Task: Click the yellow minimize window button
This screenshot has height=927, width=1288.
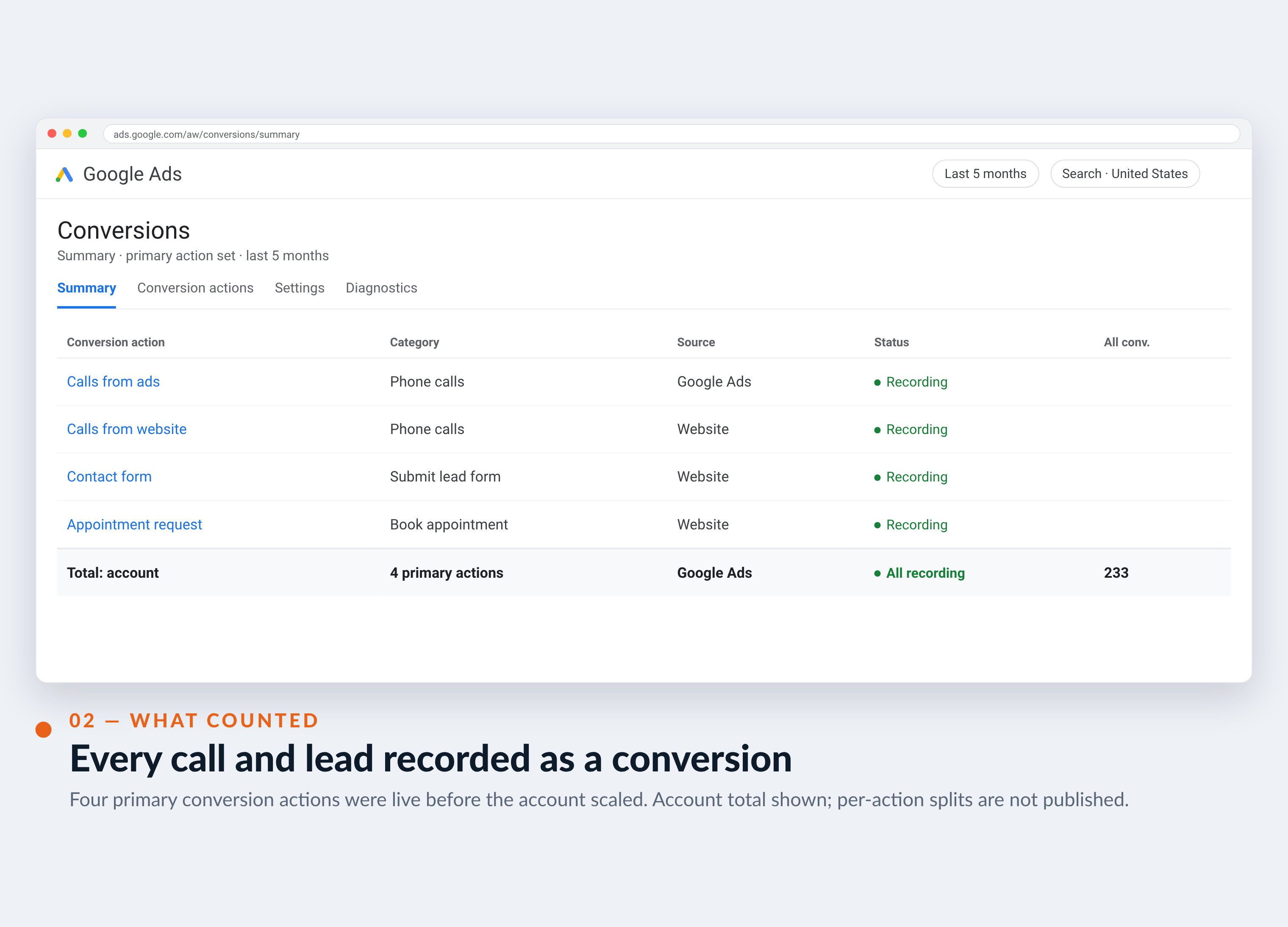Action: coord(67,134)
